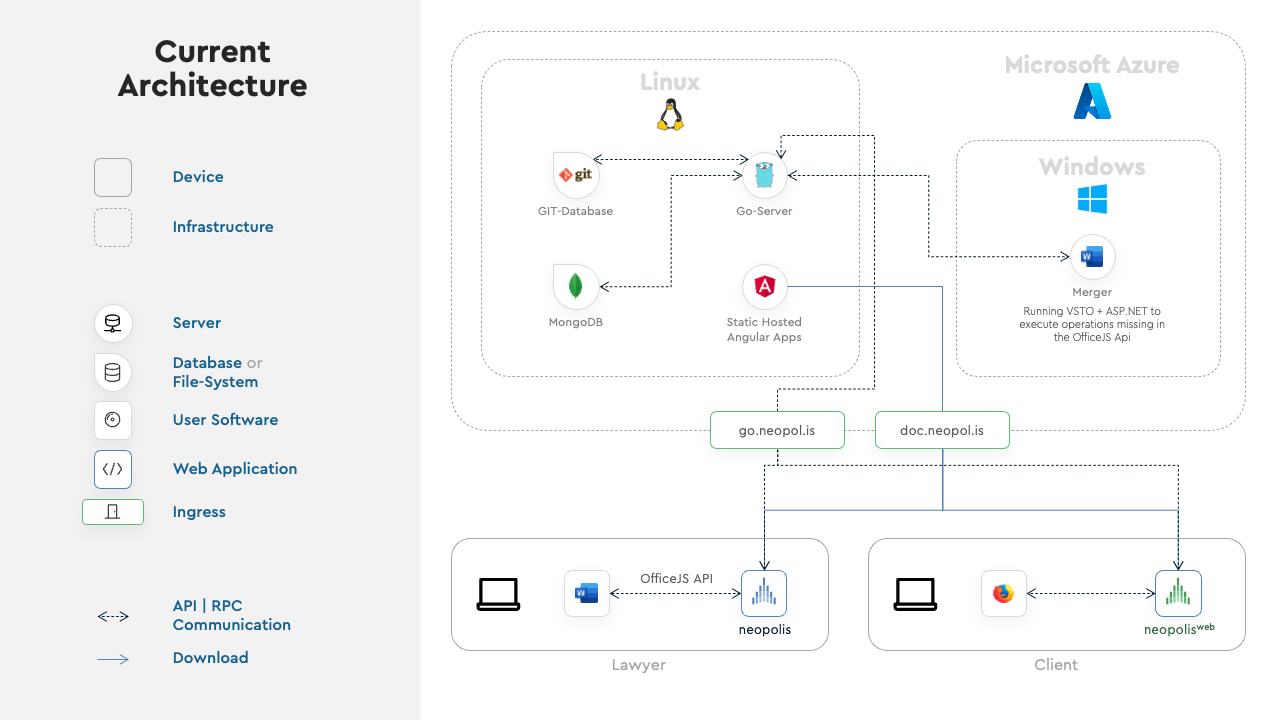The width and height of the screenshot is (1280, 720).
Task: Click the Infrastructure dashed legend square
Action: [113, 227]
